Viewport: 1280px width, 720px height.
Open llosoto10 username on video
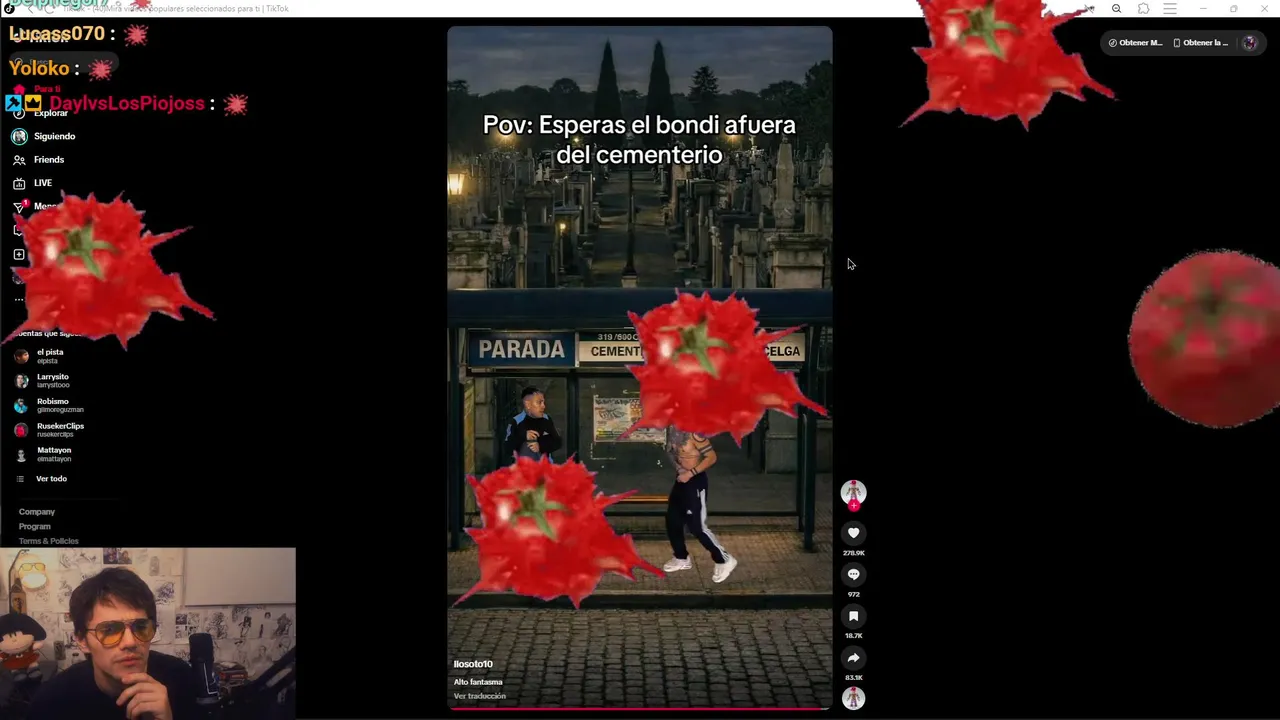[473, 664]
